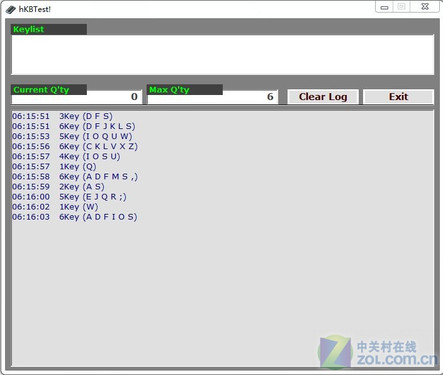Select log entry 6Key (C K L V X Z)
The height and width of the screenshot is (375, 443).
click(75, 146)
